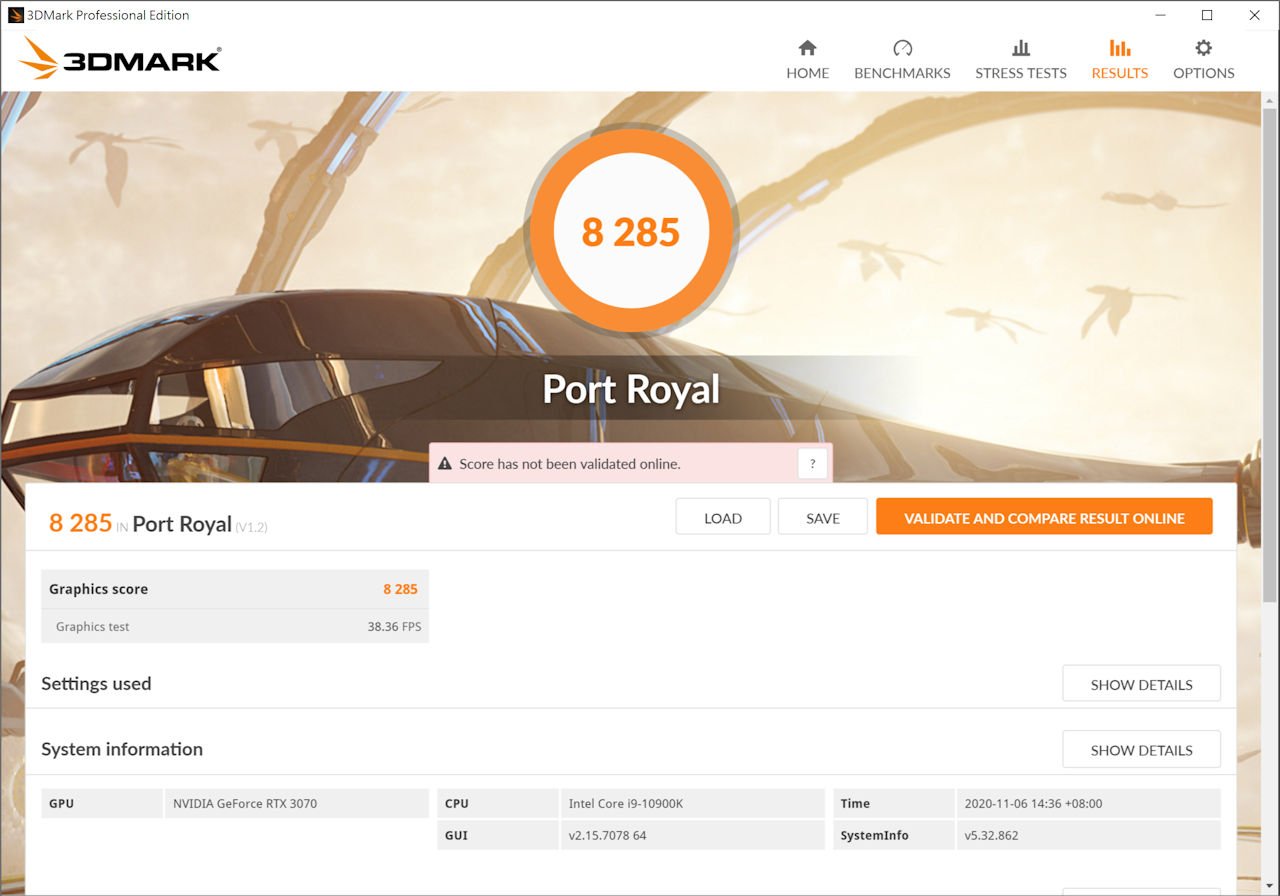The image size is (1280, 896).
Task: Click the 'CPU' label cell
Action: tap(497, 803)
